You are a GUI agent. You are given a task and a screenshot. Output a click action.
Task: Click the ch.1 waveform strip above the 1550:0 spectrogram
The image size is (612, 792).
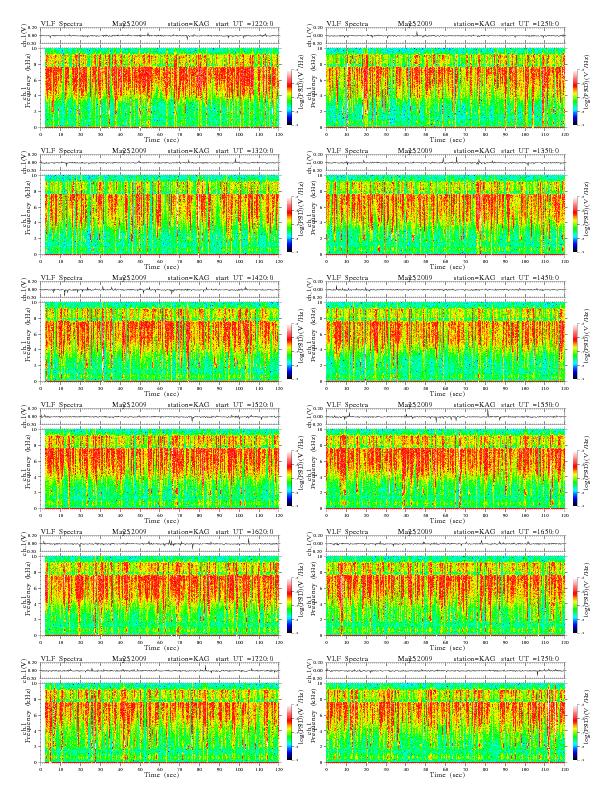446,417
